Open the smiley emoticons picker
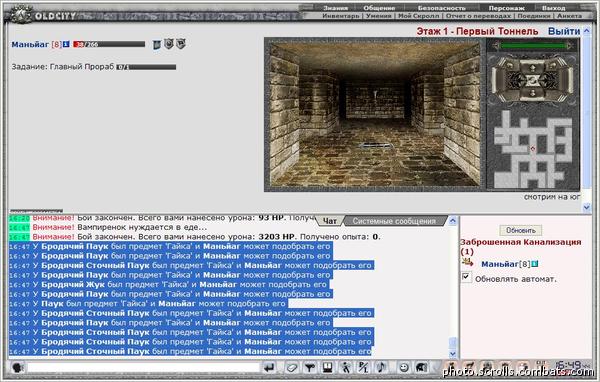Screen dimensions: 600x382 pos(403,368)
